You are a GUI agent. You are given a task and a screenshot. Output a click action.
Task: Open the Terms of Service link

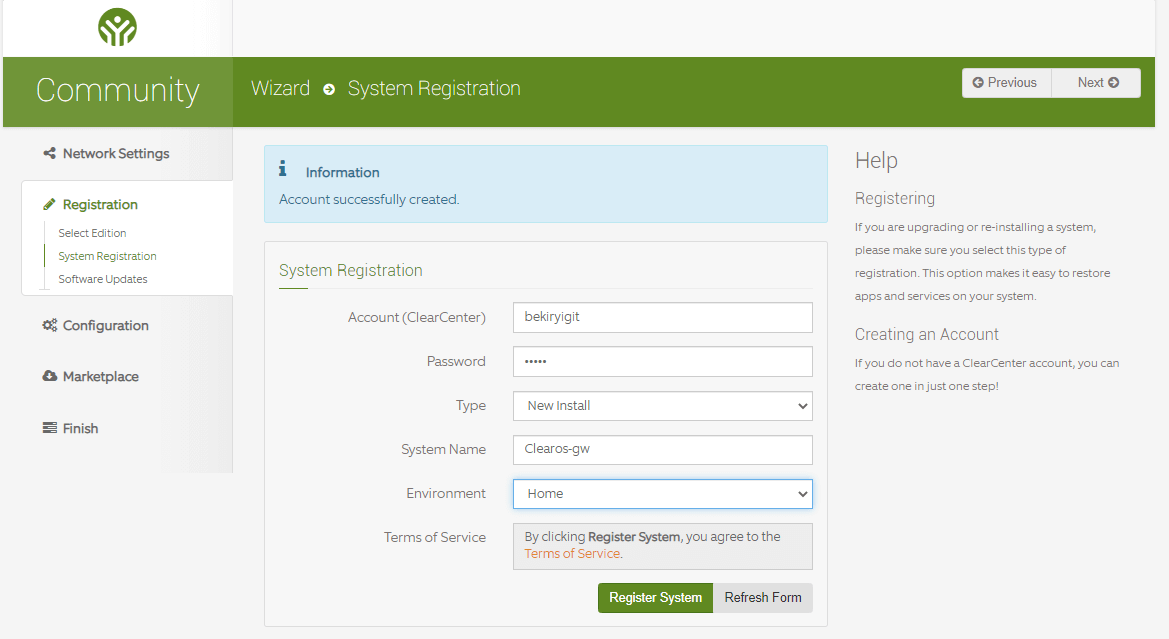571,553
